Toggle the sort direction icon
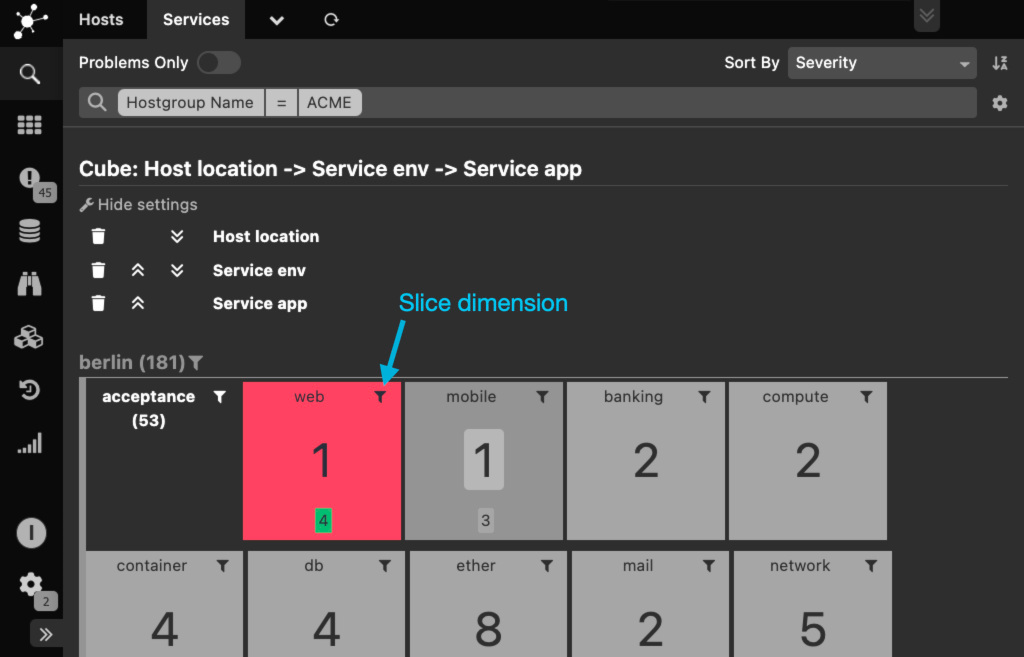The width and height of the screenshot is (1024, 657). (1000, 63)
